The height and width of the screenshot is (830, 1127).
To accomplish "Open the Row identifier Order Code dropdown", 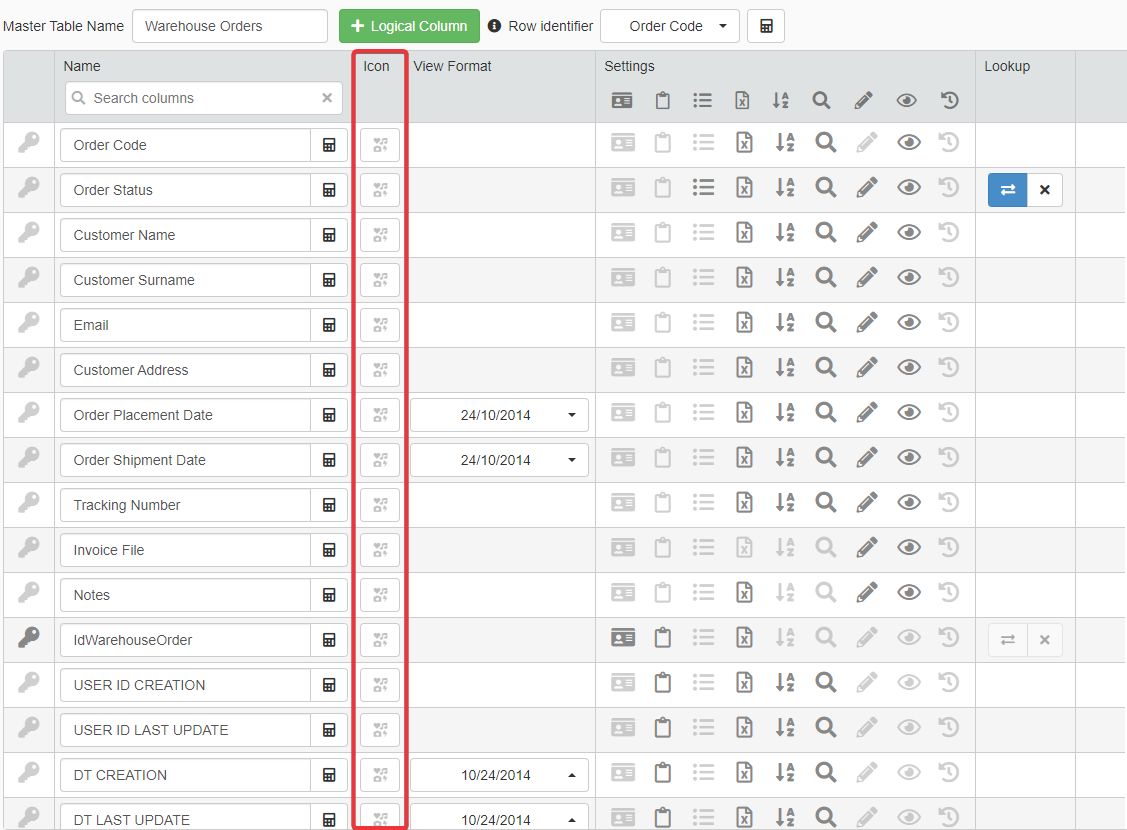I will 670,26.
